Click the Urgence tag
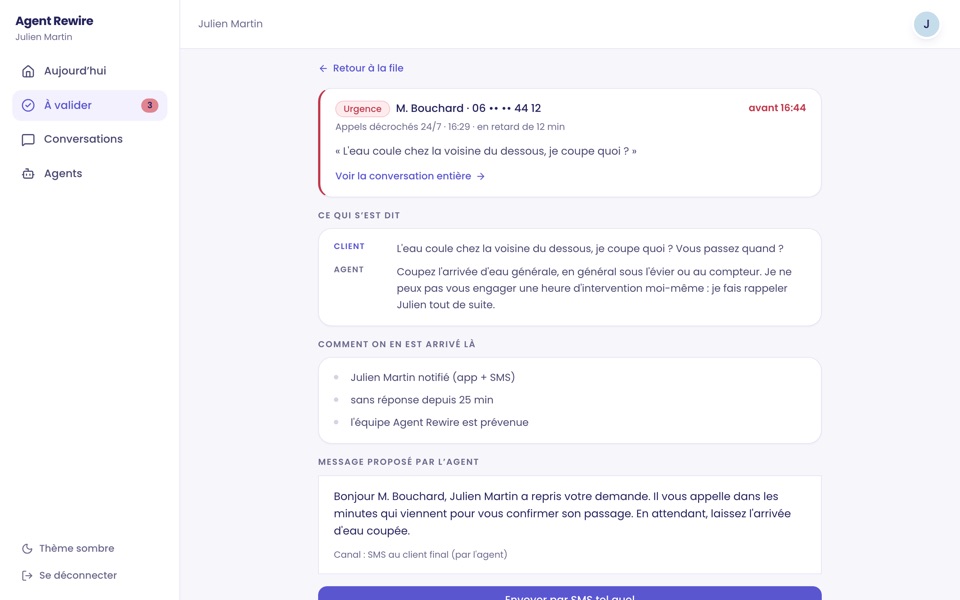 pos(362,109)
